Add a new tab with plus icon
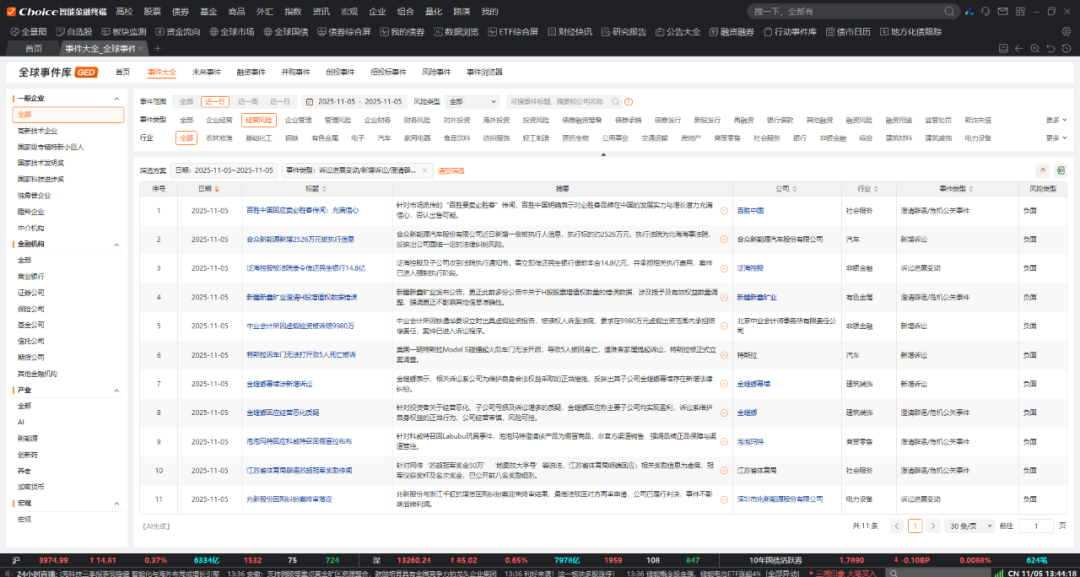The image size is (1080, 577). coord(157,48)
